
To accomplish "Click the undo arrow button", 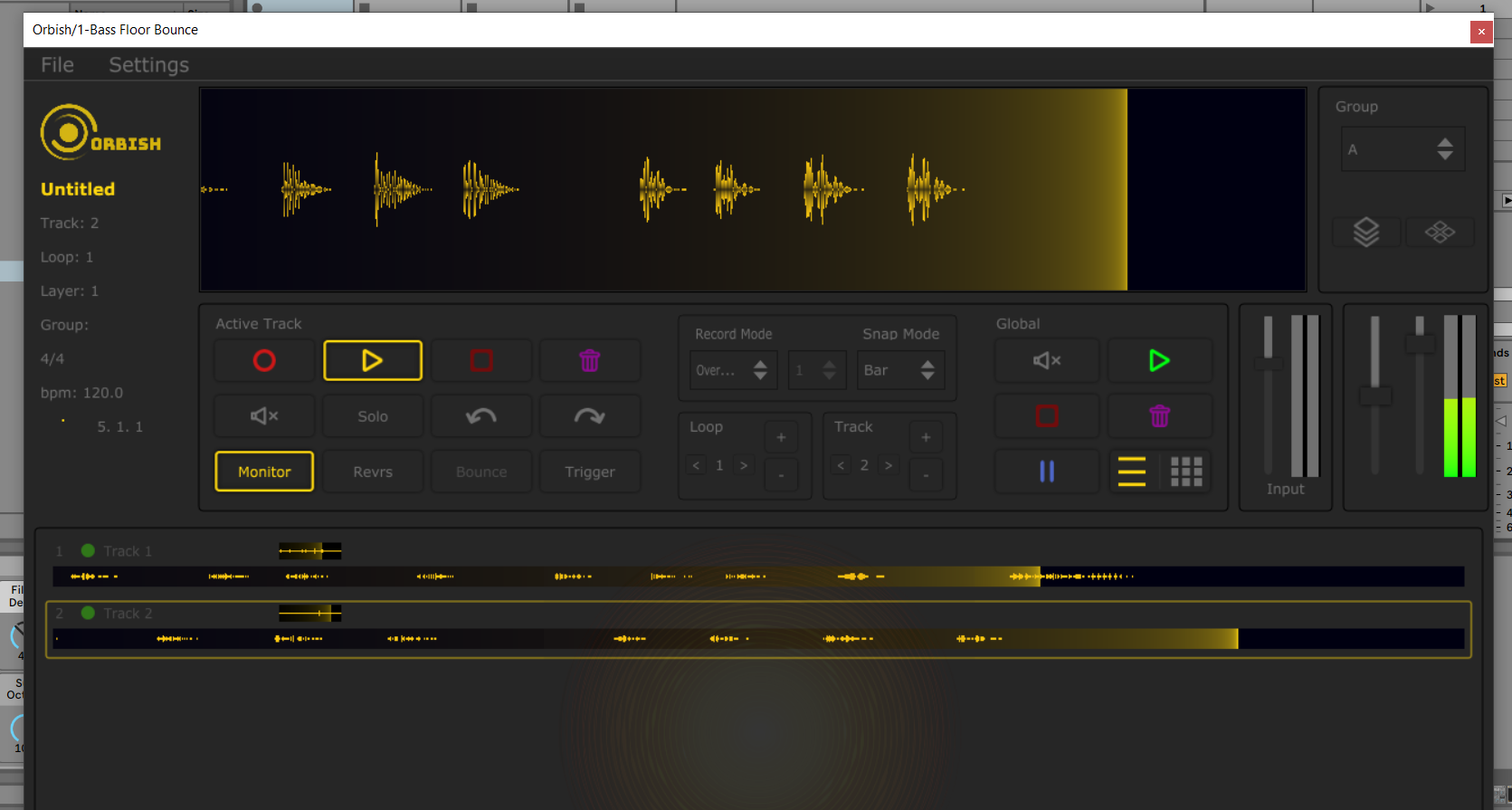I will point(481,416).
